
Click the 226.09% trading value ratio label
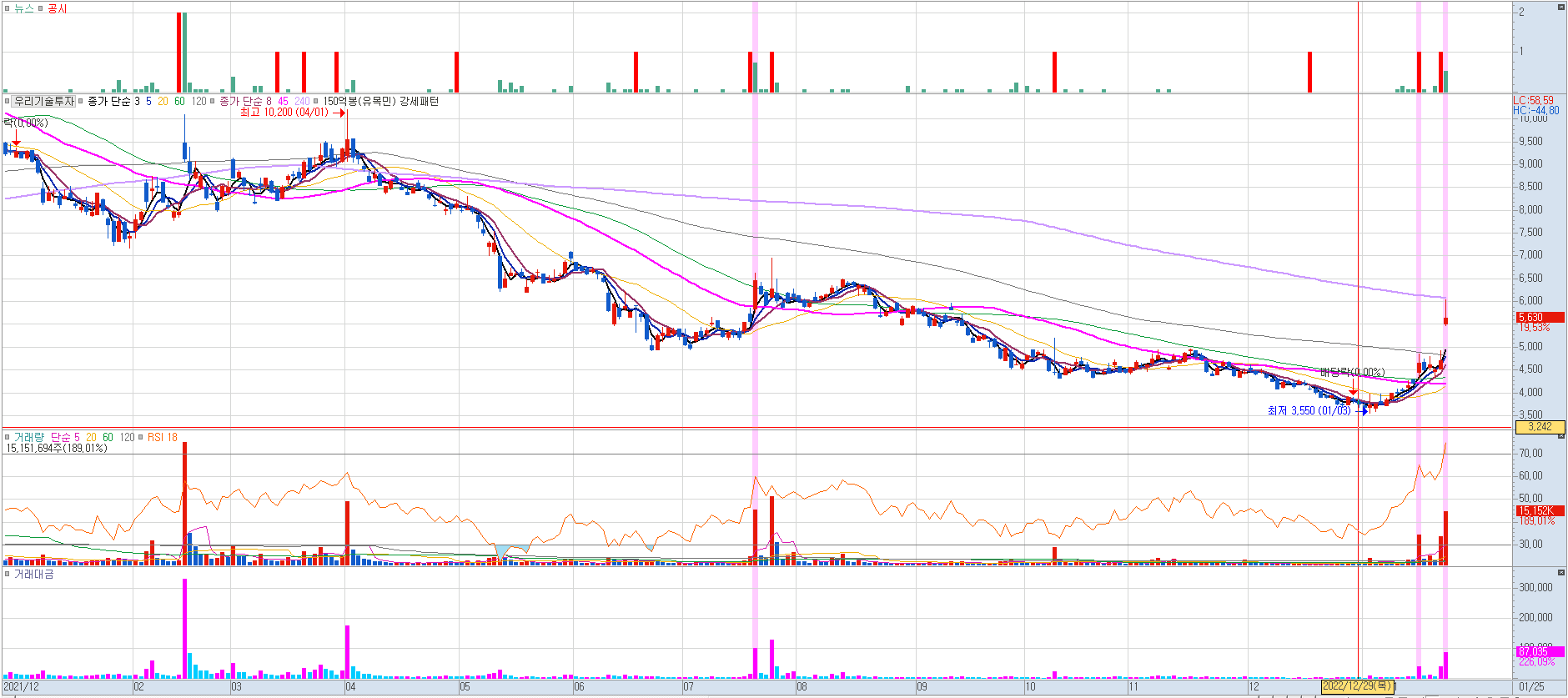coord(1536,661)
